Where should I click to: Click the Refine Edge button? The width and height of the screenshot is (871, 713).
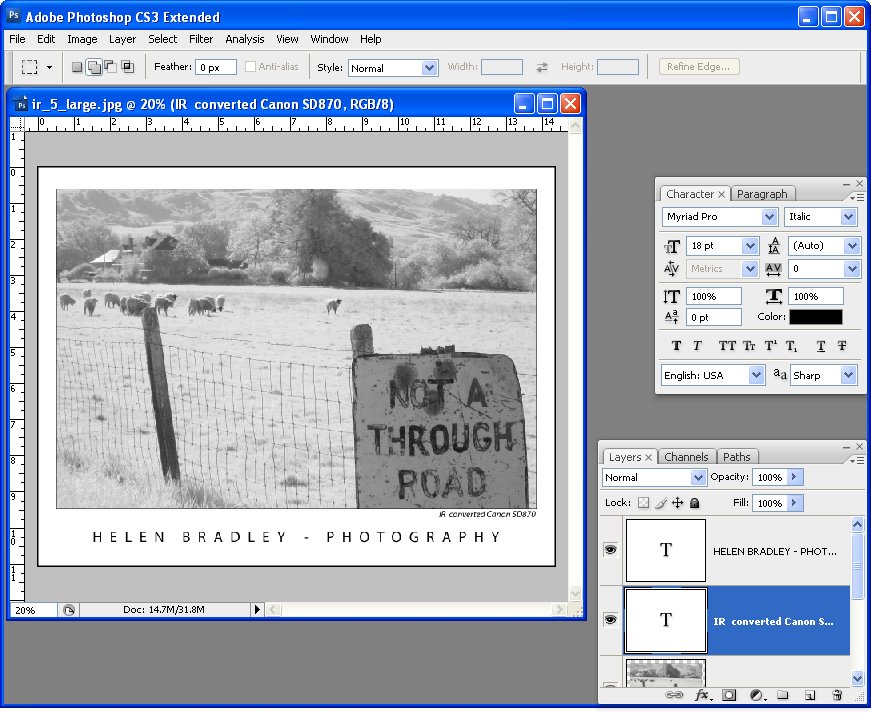click(x=698, y=67)
